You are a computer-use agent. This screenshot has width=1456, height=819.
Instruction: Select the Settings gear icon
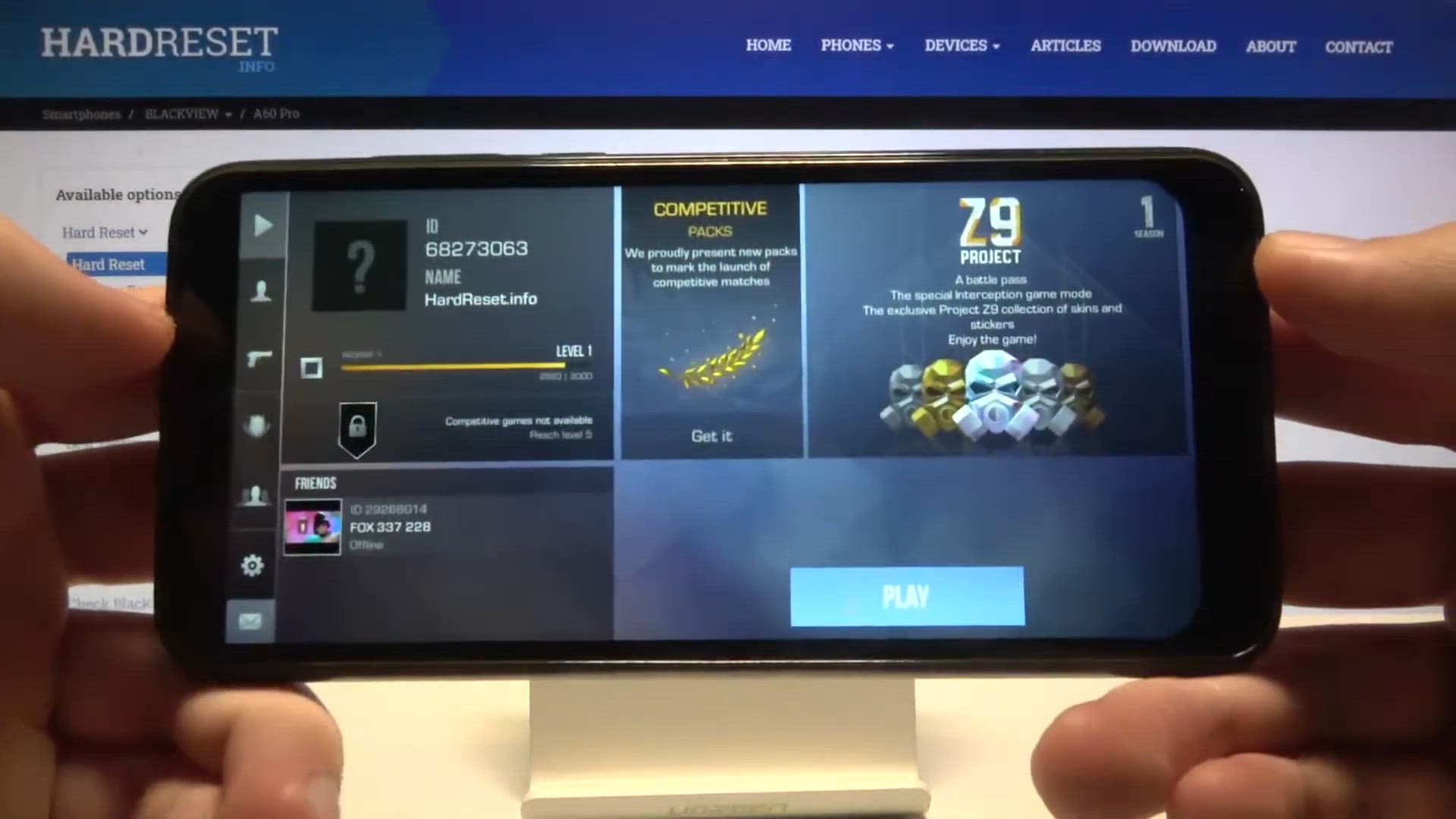[x=254, y=565]
